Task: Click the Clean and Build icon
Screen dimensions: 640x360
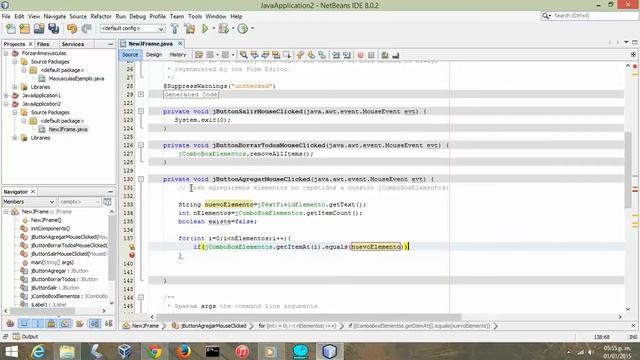Action: 190,29
